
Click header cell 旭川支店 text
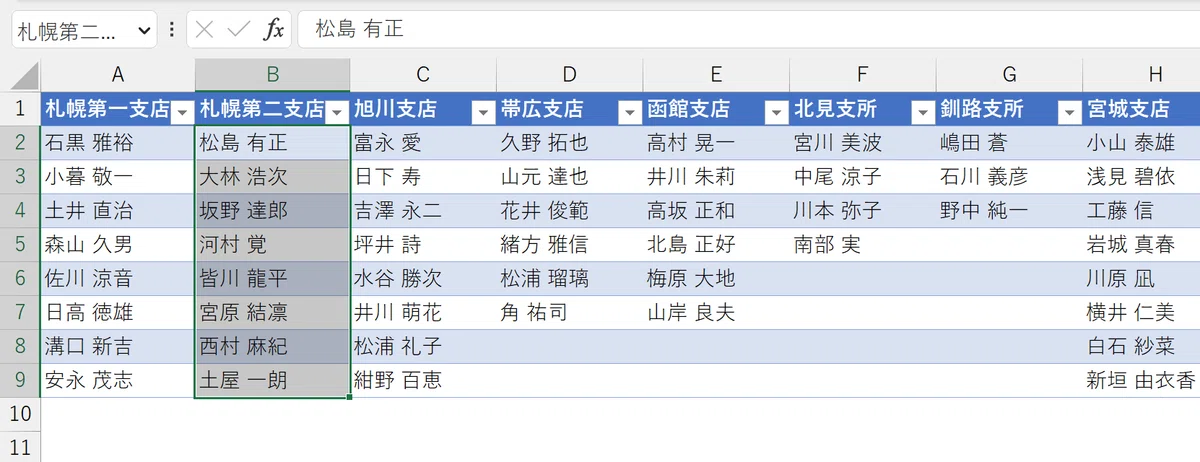click(x=395, y=109)
